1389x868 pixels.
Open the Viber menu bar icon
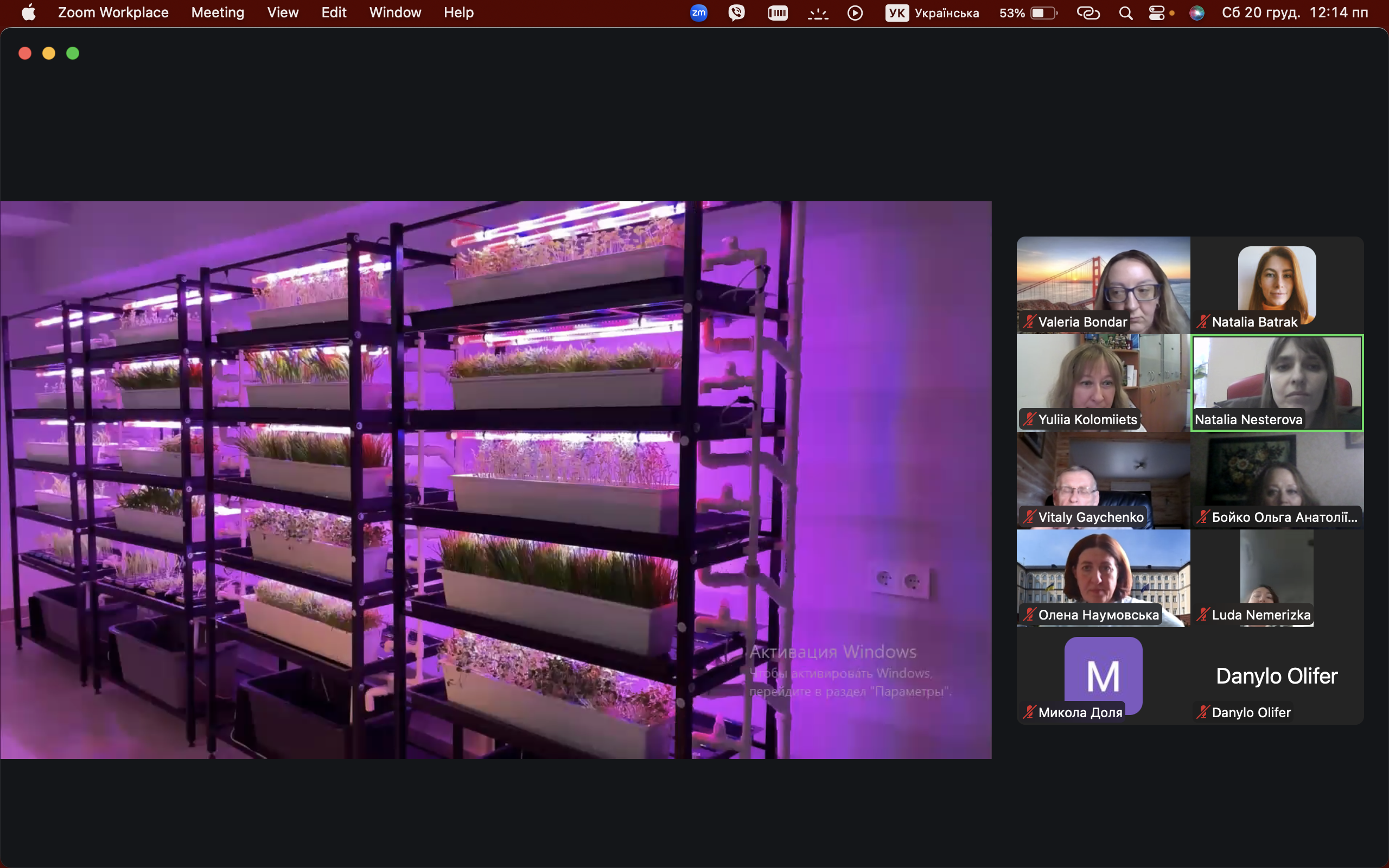(x=736, y=12)
